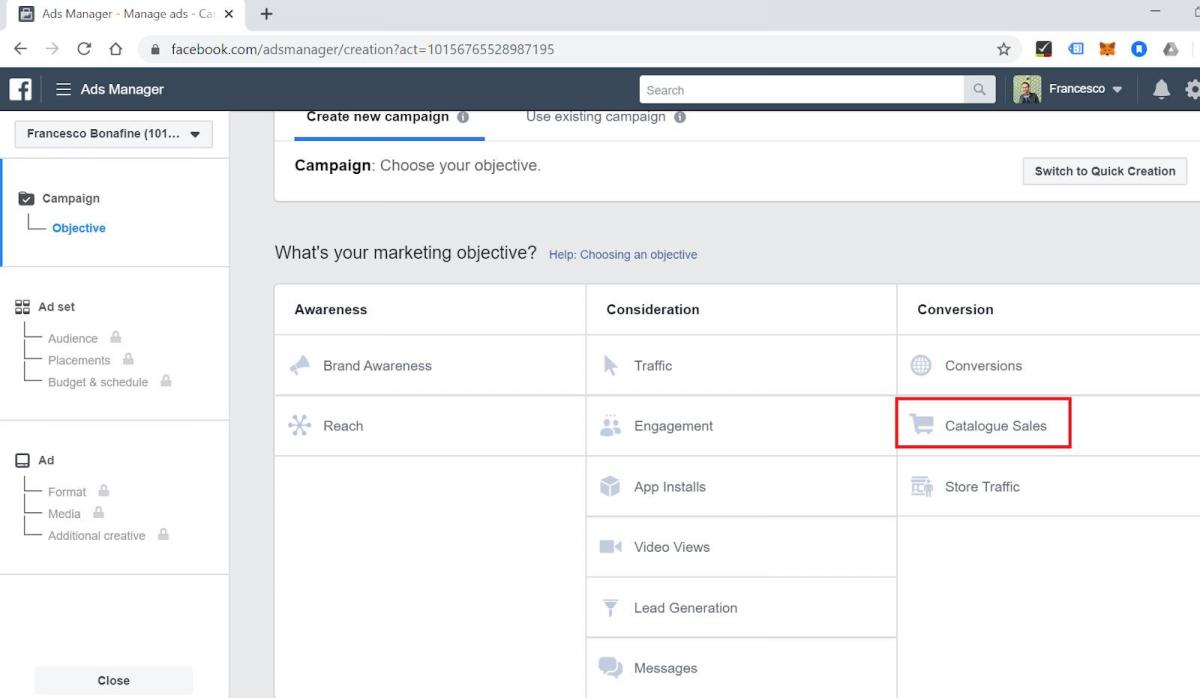The width and height of the screenshot is (1200, 698).
Task: Click the MetaMask fox extension icon
Action: [1107, 48]
